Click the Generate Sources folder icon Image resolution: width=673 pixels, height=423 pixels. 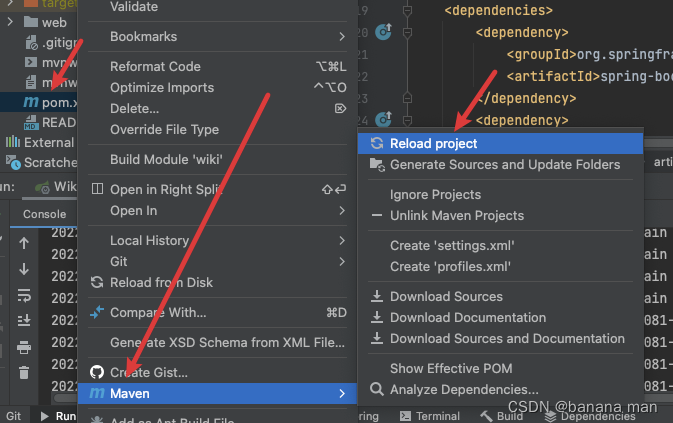pyautogui.click(x=377, y=165)
